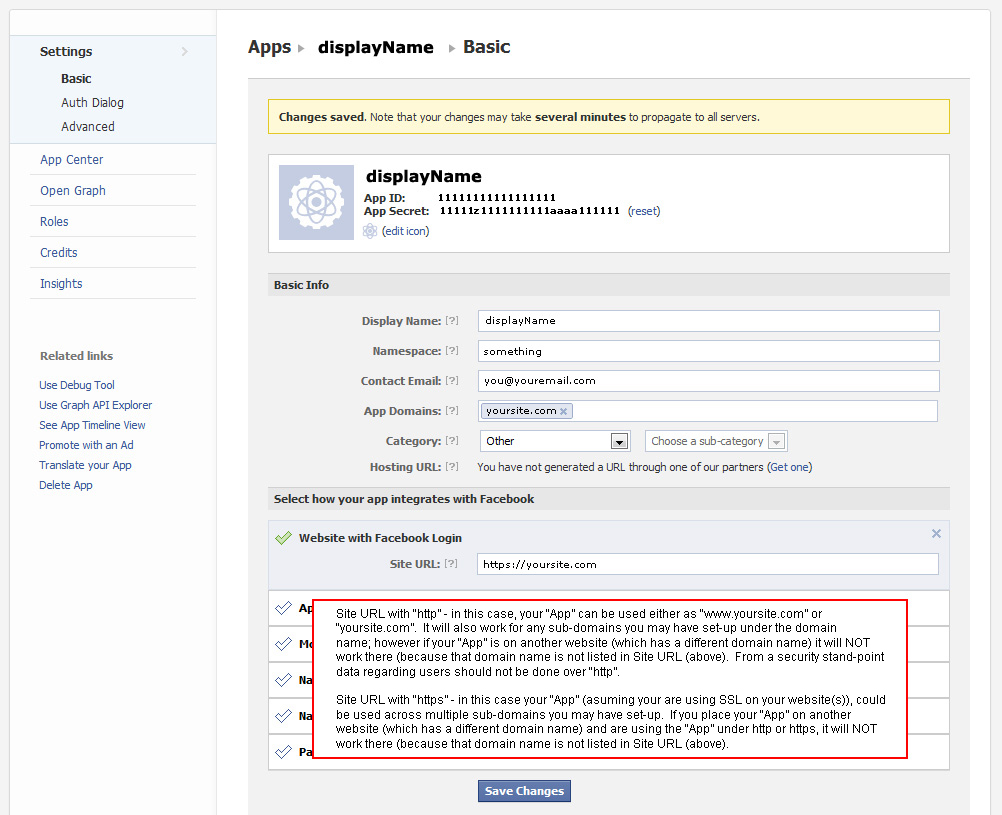Image resolution: width=1002 pixels, height=815 pixels.
Task: Close the Website with Facebook Login section
Action: click(936, 533)
